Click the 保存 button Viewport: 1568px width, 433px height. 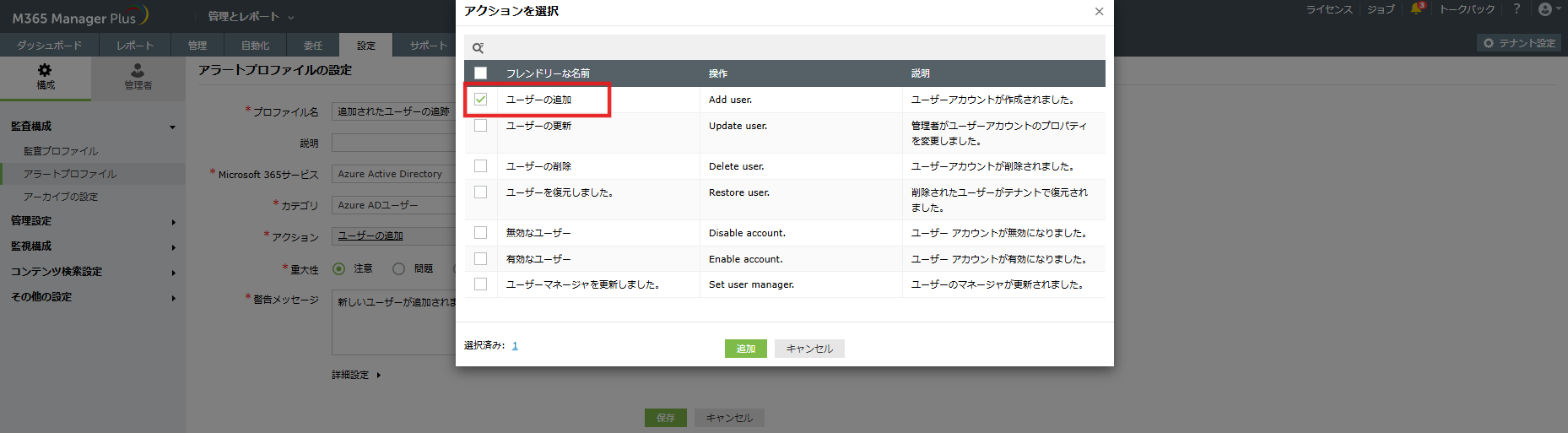[x=666, y=418]
